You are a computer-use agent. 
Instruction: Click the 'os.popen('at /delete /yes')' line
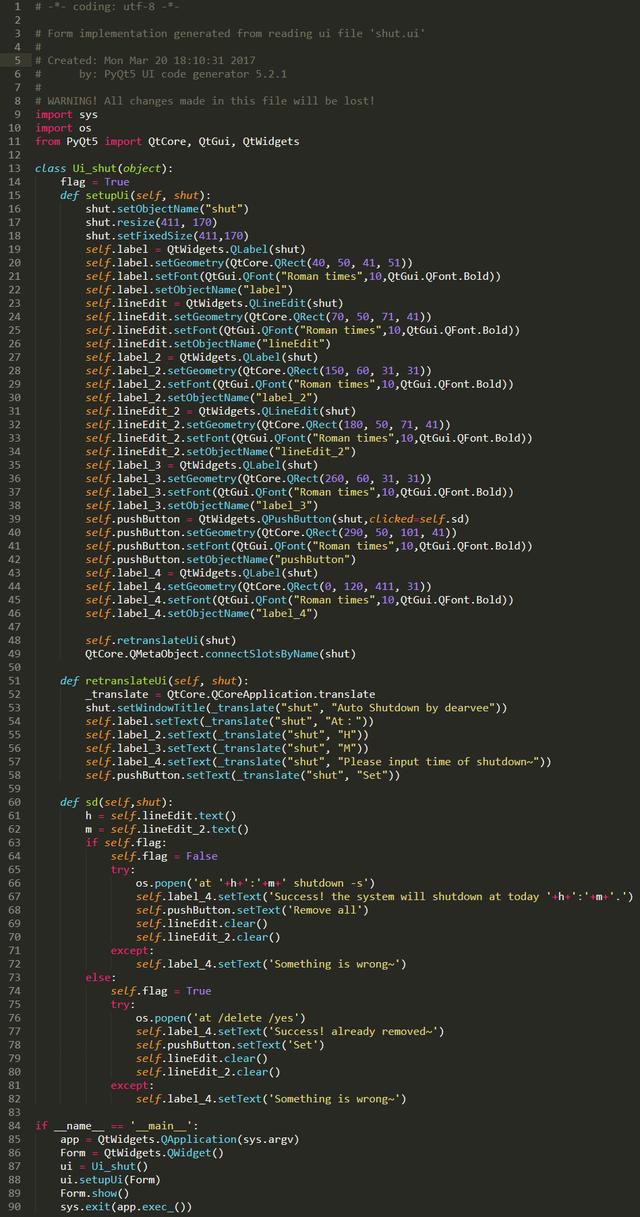(221, 1019)
